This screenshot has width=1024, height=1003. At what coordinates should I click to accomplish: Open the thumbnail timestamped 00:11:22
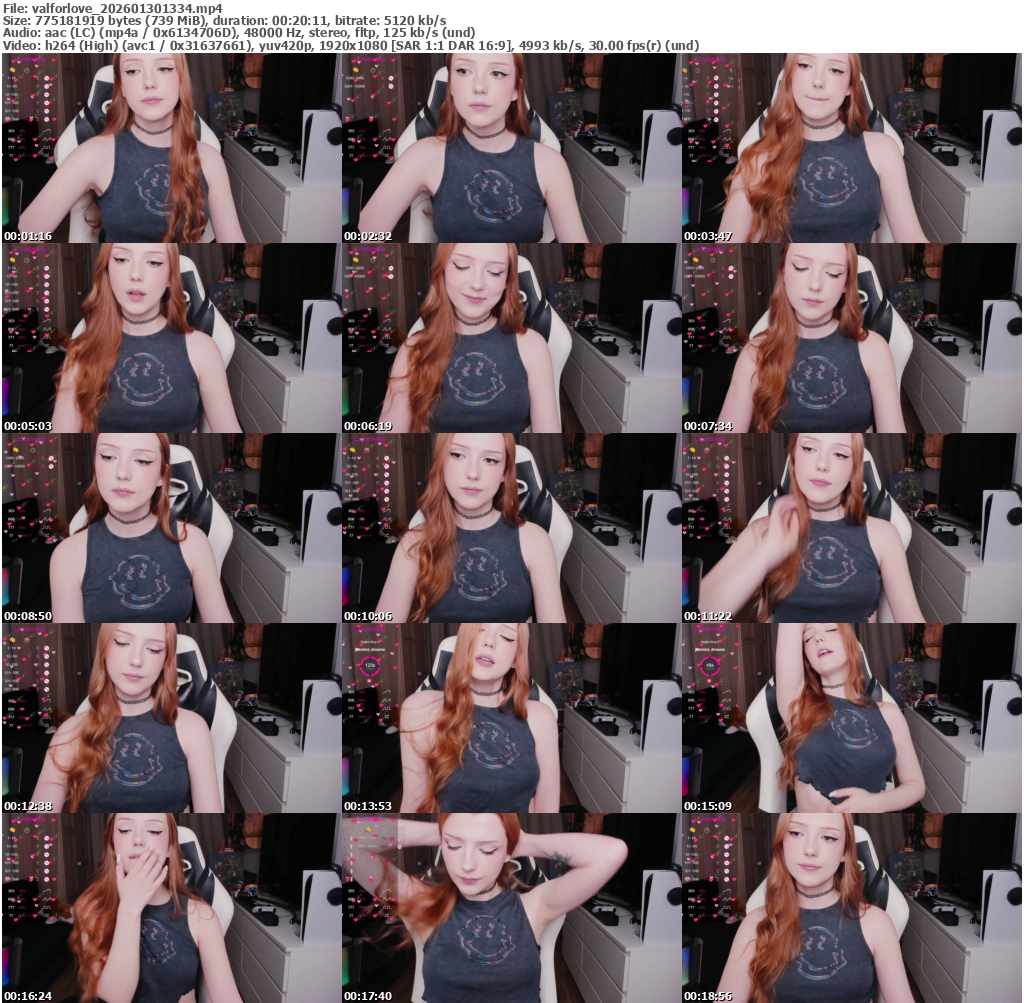tap(852, 528)
